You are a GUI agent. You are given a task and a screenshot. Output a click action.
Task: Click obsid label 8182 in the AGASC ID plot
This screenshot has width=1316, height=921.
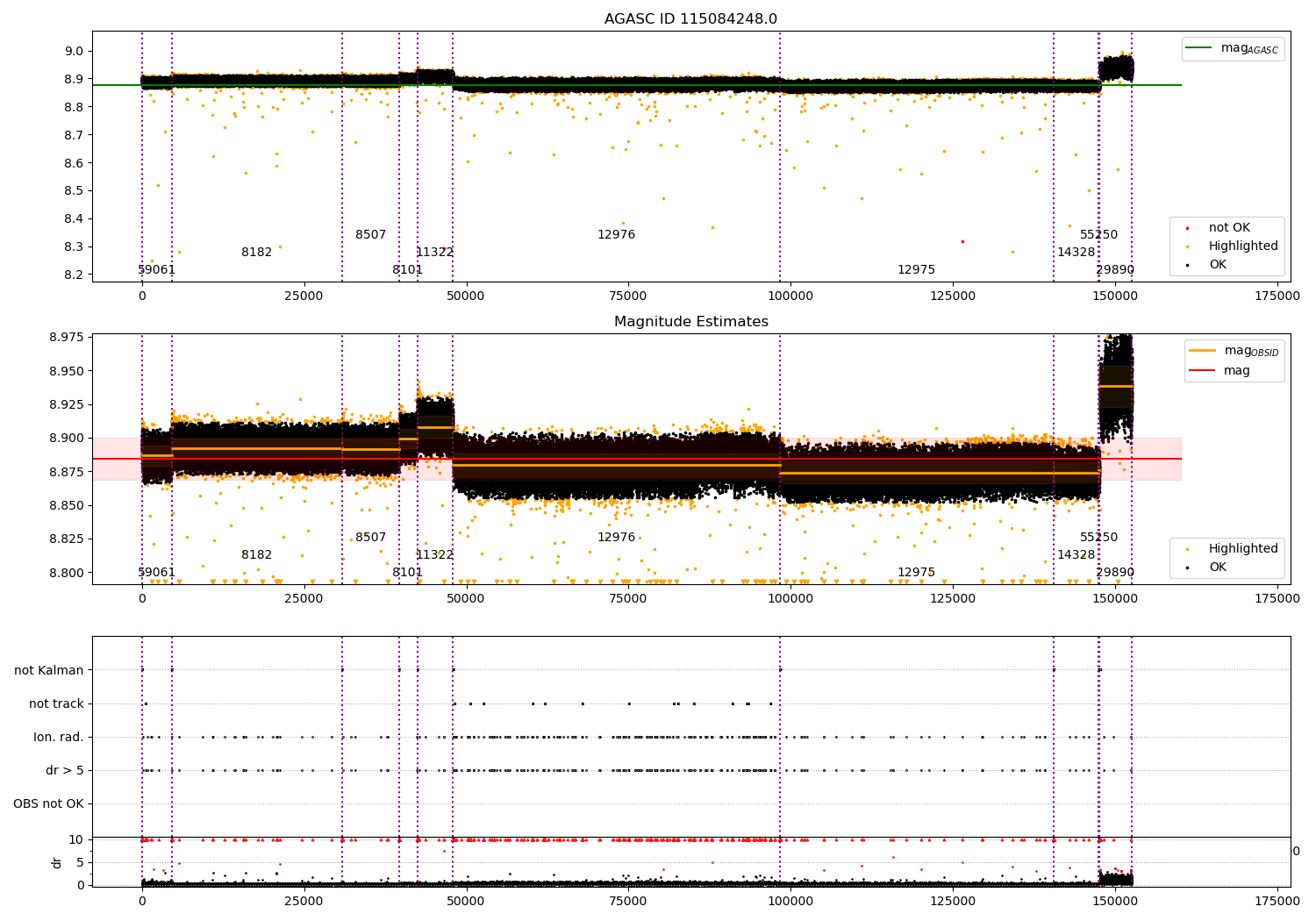pos(256,253)
